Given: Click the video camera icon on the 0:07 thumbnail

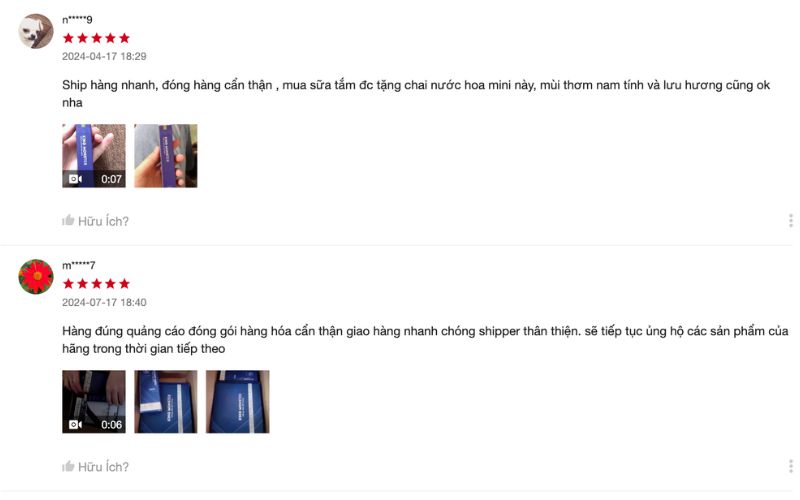Looking at the screenshot, I should click(x=76, y=179).
